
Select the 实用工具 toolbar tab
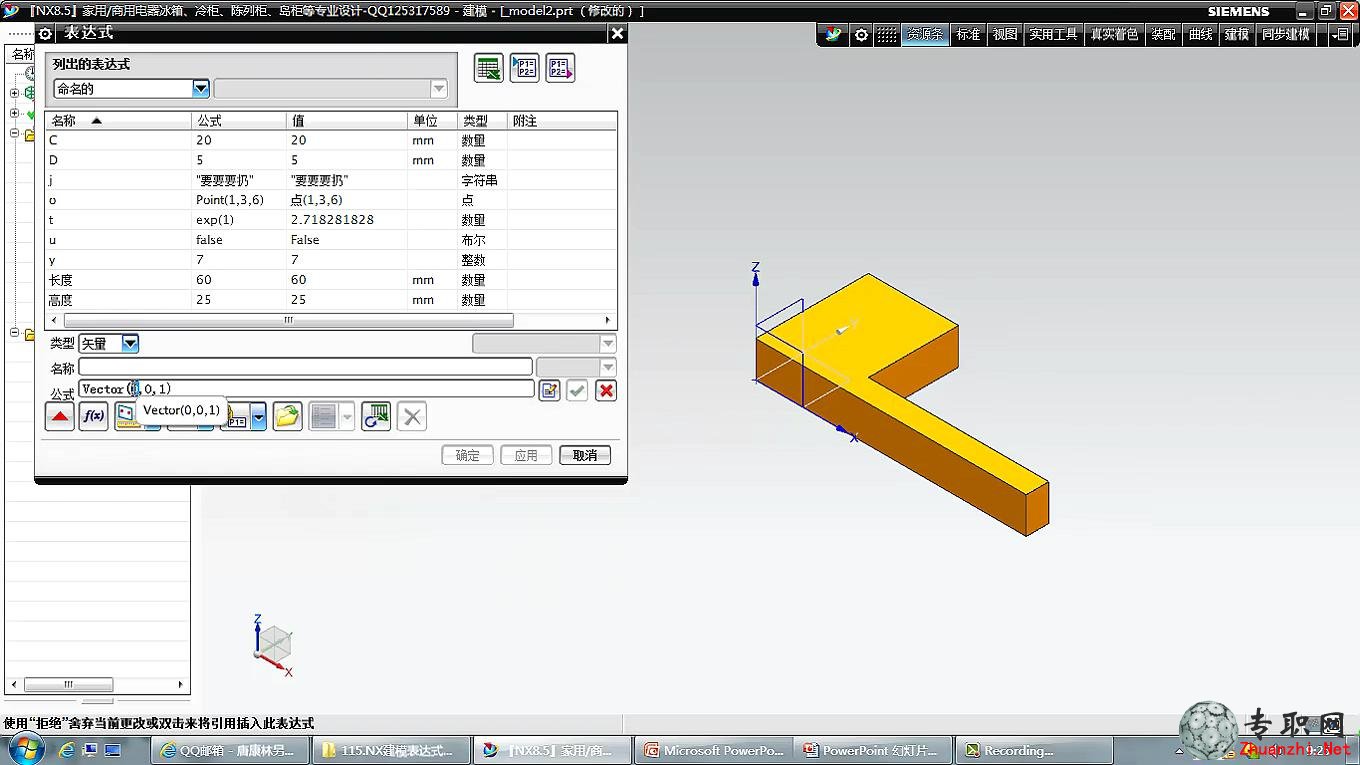coord(1054,34)
